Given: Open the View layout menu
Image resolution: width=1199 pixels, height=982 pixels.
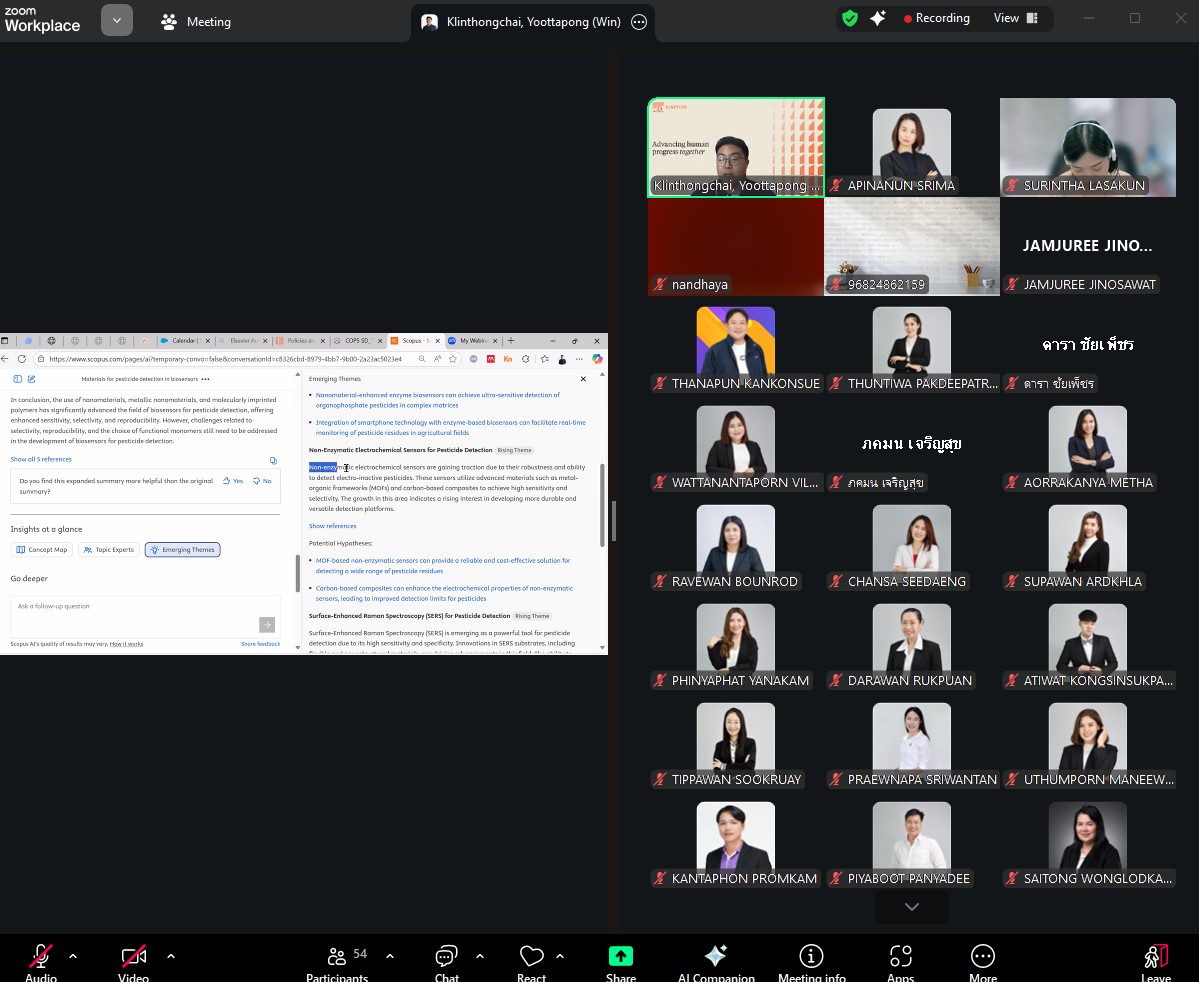Looking at the screenshot, I should tap(1015, 18).
